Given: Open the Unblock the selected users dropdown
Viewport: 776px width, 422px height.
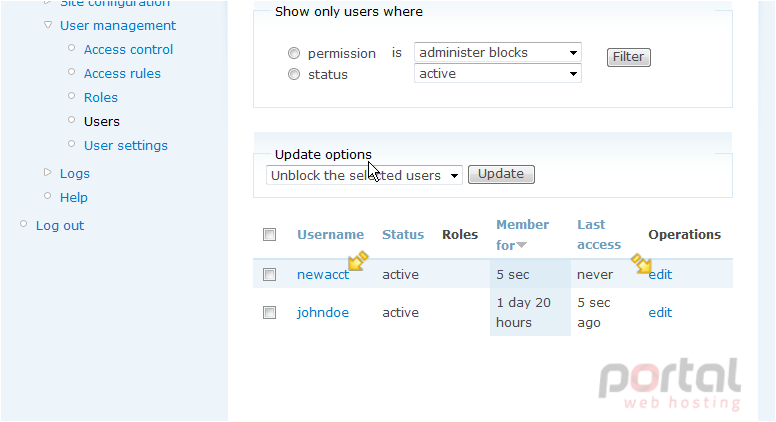Looking at the screenshot, I should (x=364, y=175).
